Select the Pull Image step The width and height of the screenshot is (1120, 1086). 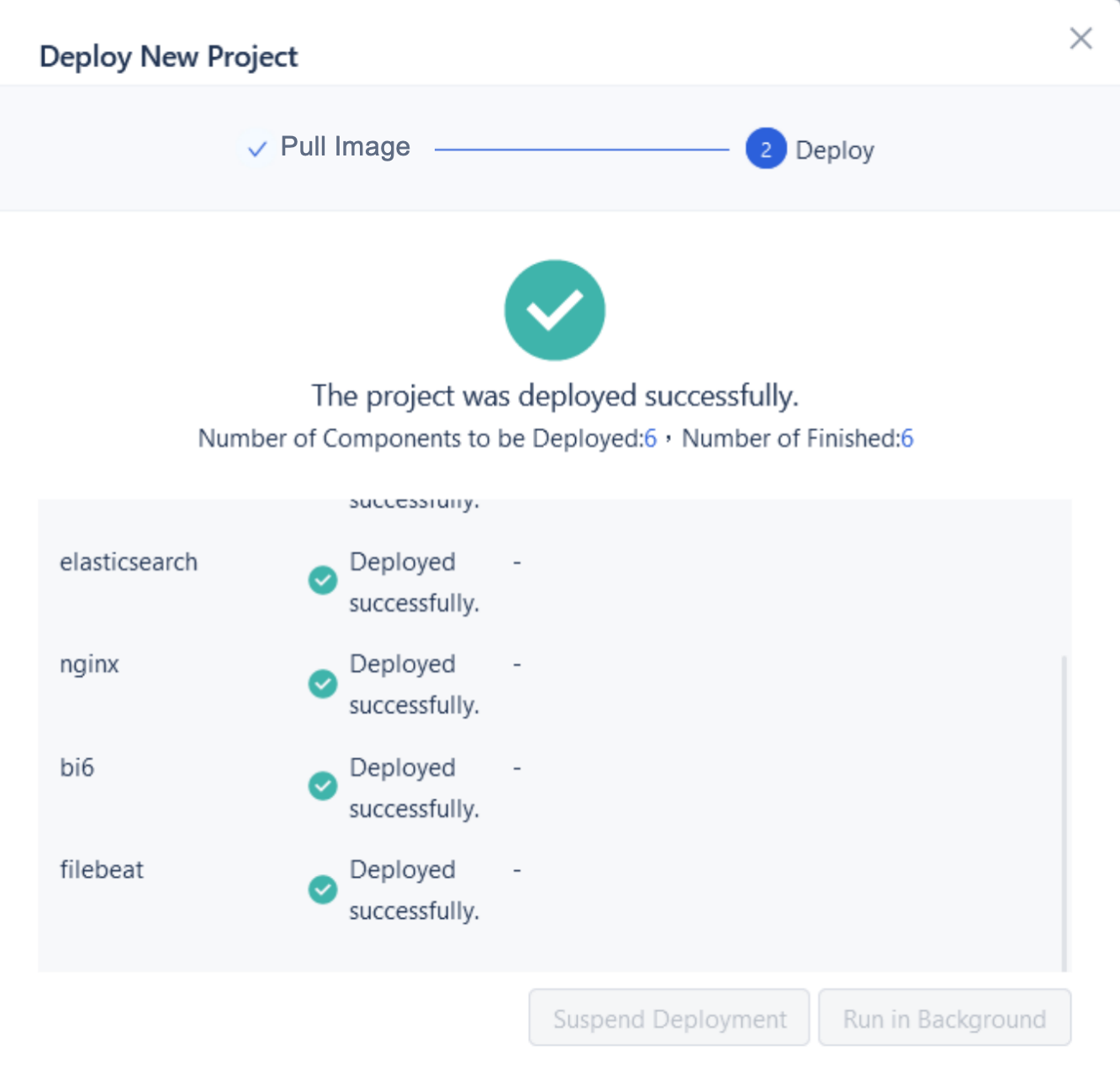pos(345,147)
